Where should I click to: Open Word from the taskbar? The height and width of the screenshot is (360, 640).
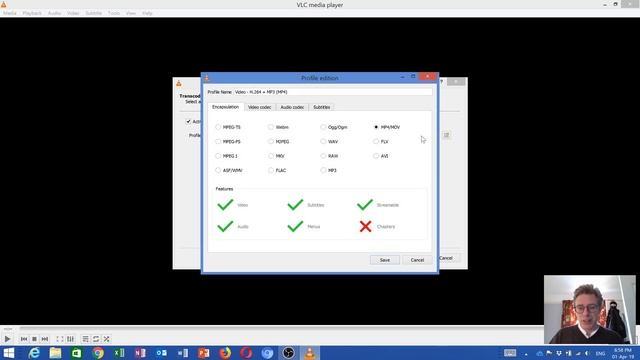click(182, 353)
